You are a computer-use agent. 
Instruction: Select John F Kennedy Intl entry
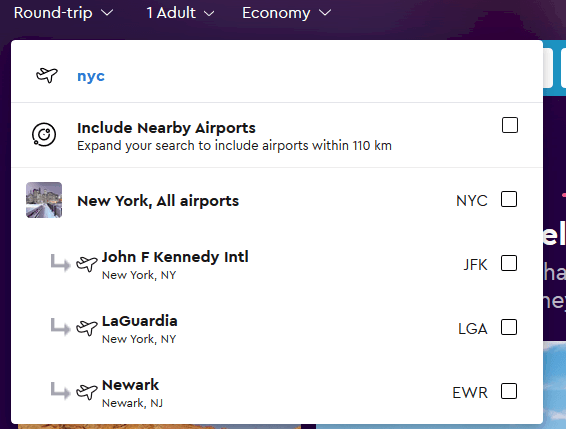[x=277, y=264]
